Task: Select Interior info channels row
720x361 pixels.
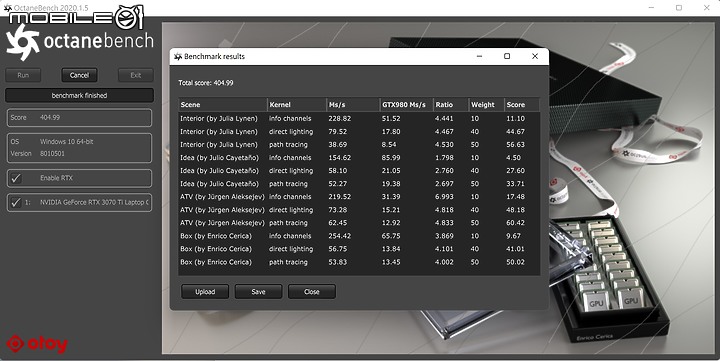Action: pyautogui.click(x=359, y=118)
